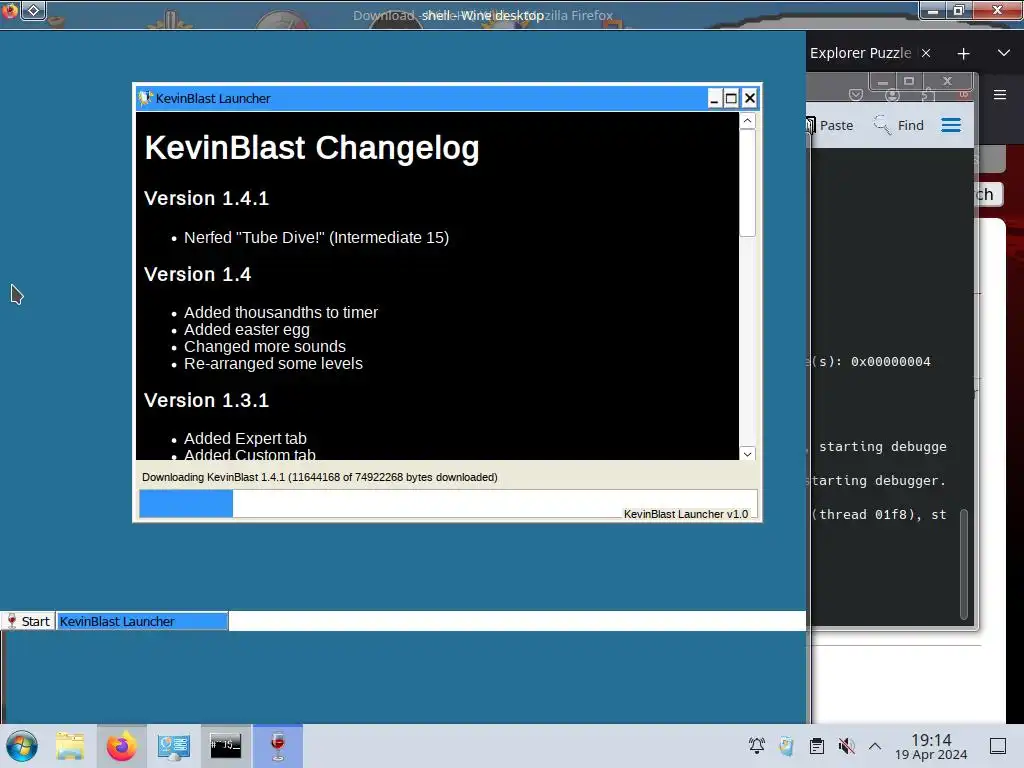Open the file manager from taskbar
The width and height of the screenshot is (1024, 768).
pyautogui.click(x=70, y=746)
